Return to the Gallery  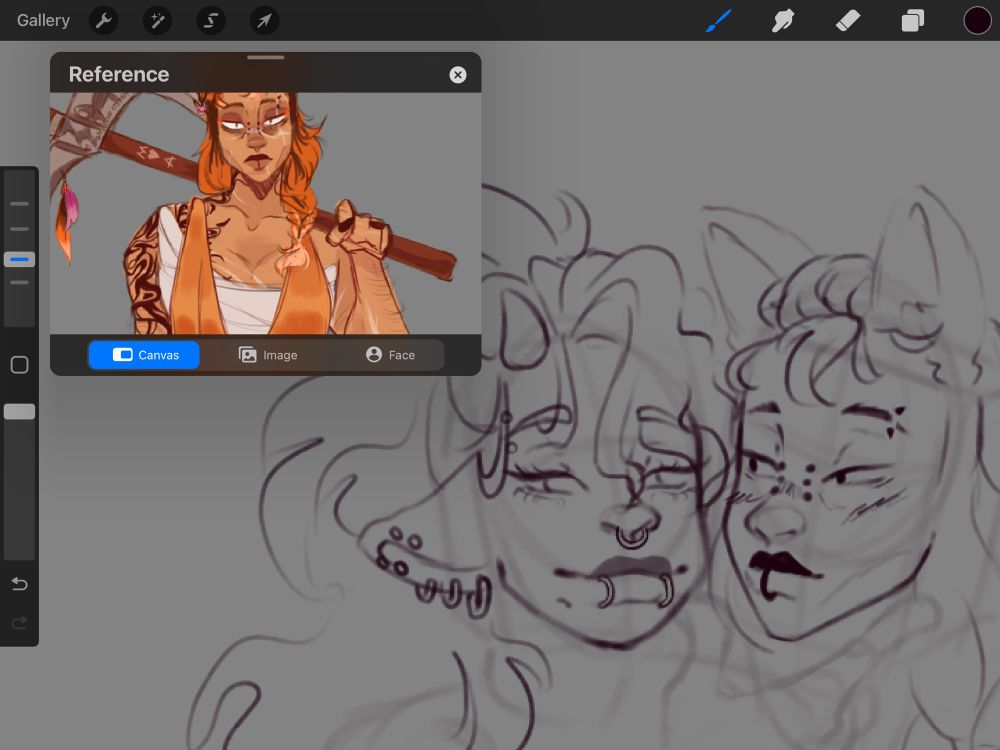[43, 20]
